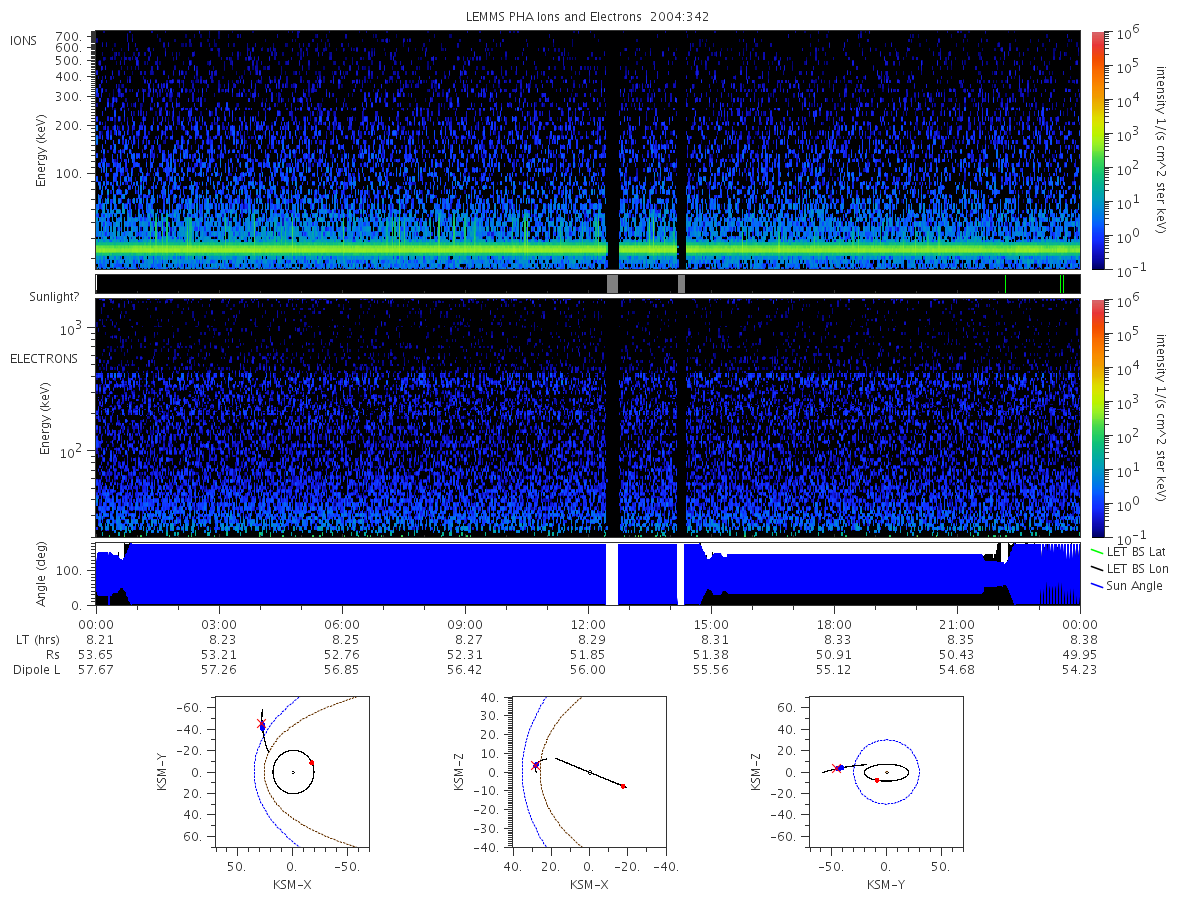
Task: Click the '06:00' time axis tick
Action: coord(342,624)
